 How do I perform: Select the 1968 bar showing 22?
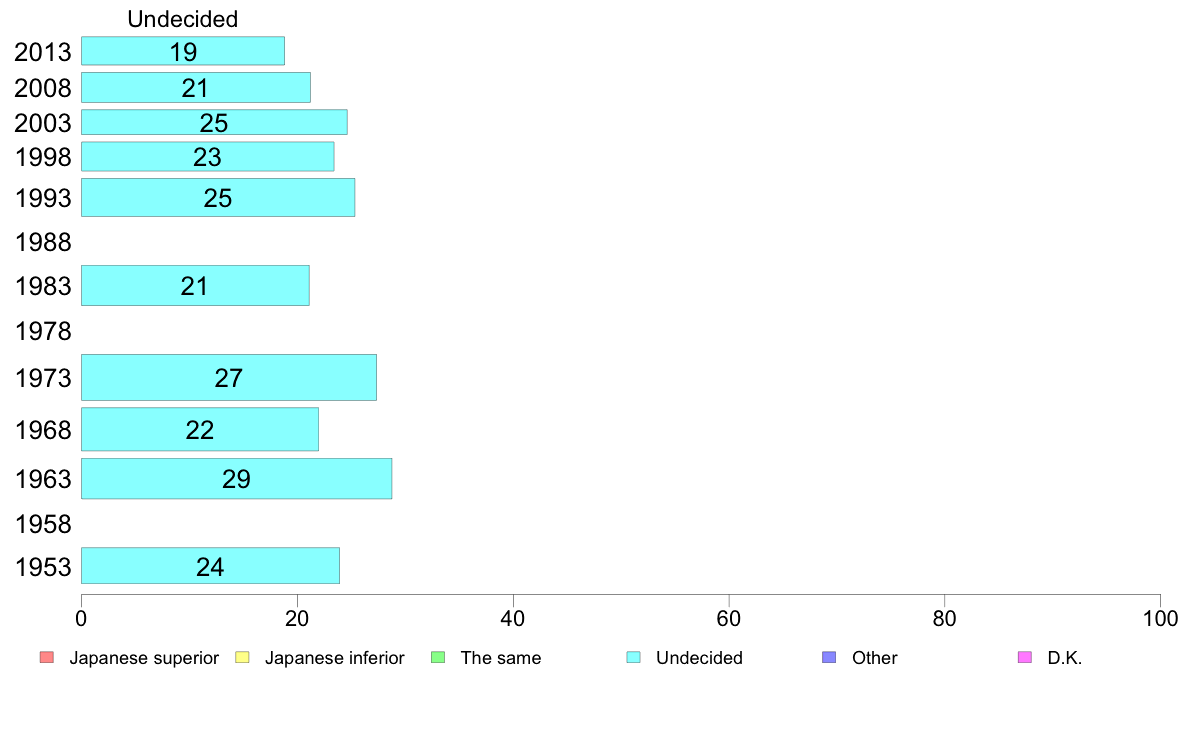click(x=199, y=429)
